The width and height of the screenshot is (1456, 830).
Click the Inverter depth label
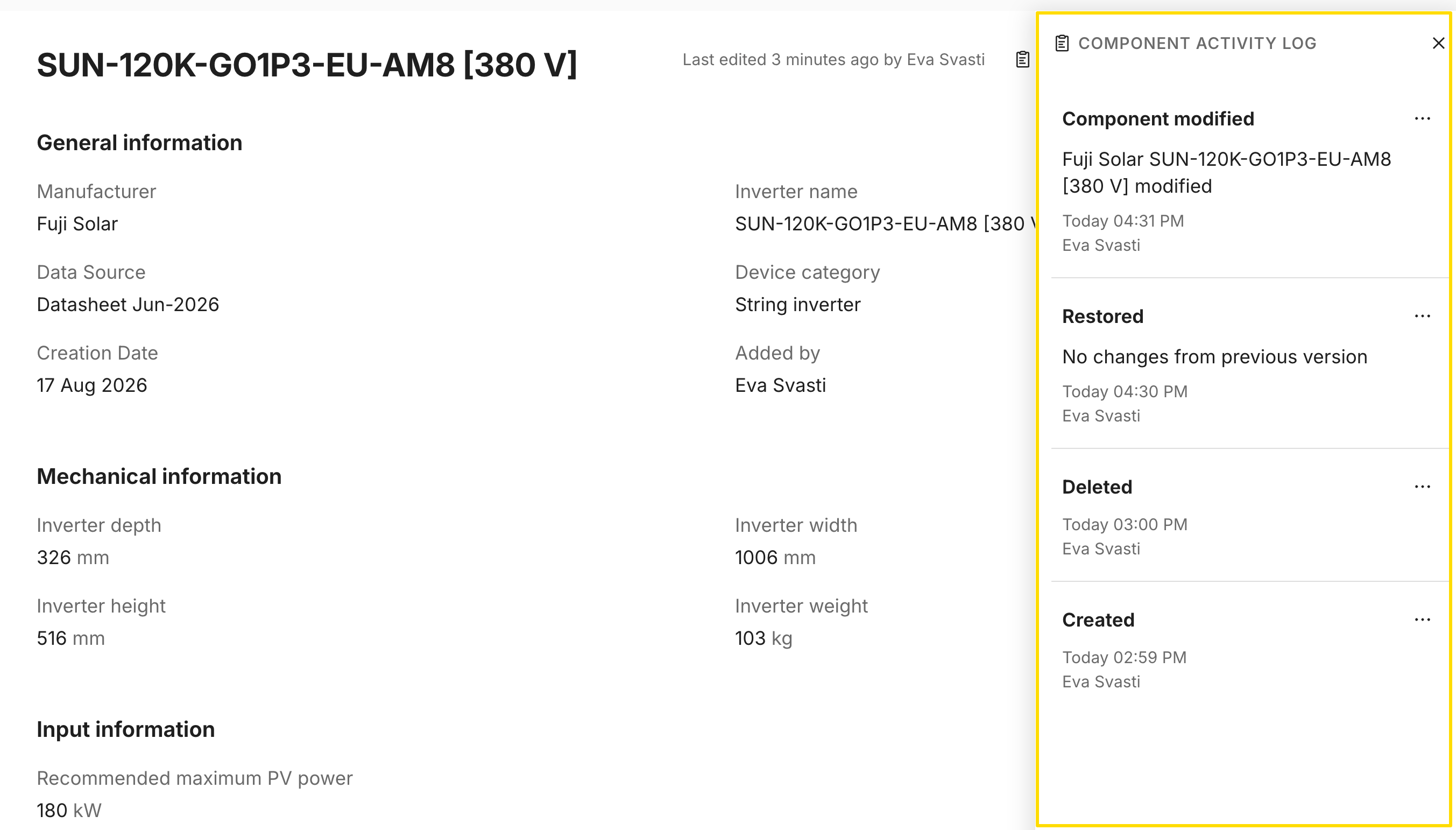coord(99,525)
